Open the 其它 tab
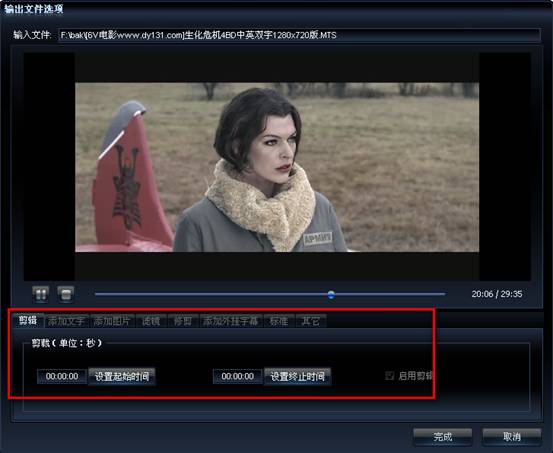 311,321
